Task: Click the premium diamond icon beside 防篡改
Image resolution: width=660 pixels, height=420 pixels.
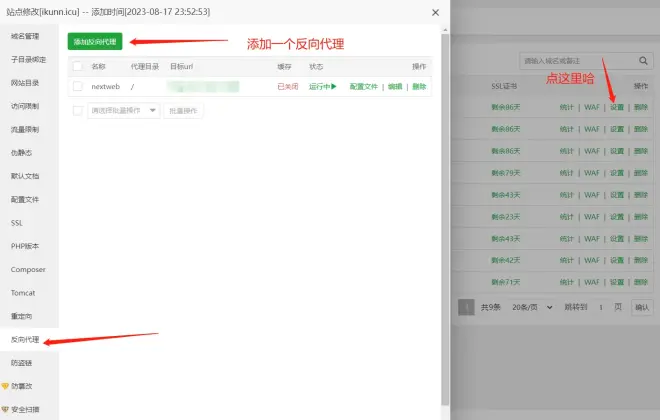Action: (x=5, y=386)
